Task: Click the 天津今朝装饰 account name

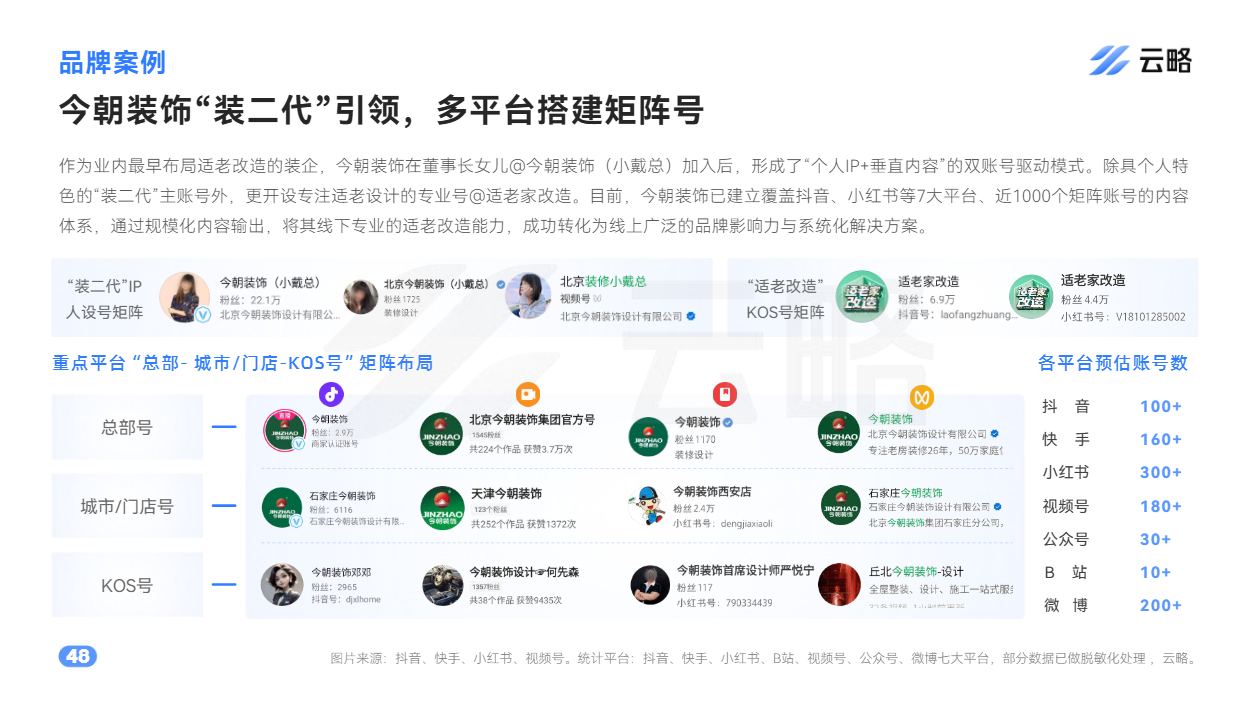Action: coord(506,494)
